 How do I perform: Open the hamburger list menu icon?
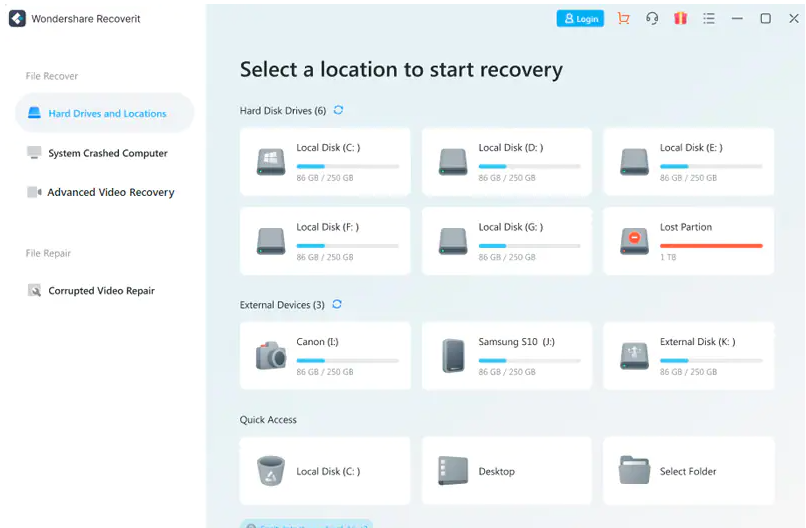coord(709,19)
